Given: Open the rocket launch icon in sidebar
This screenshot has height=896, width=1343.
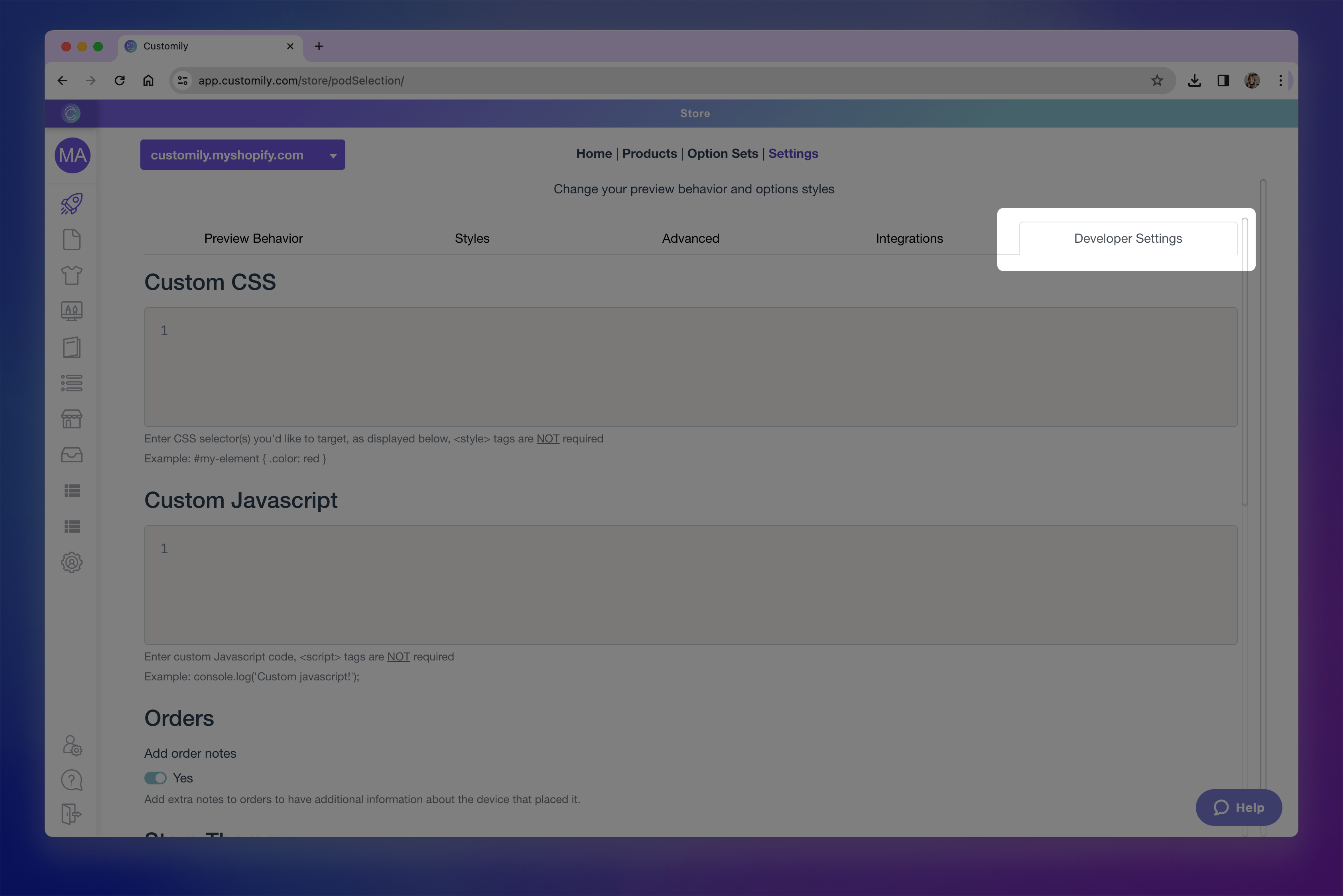Looking at the screenshot, I should click(x=72, y=204).
